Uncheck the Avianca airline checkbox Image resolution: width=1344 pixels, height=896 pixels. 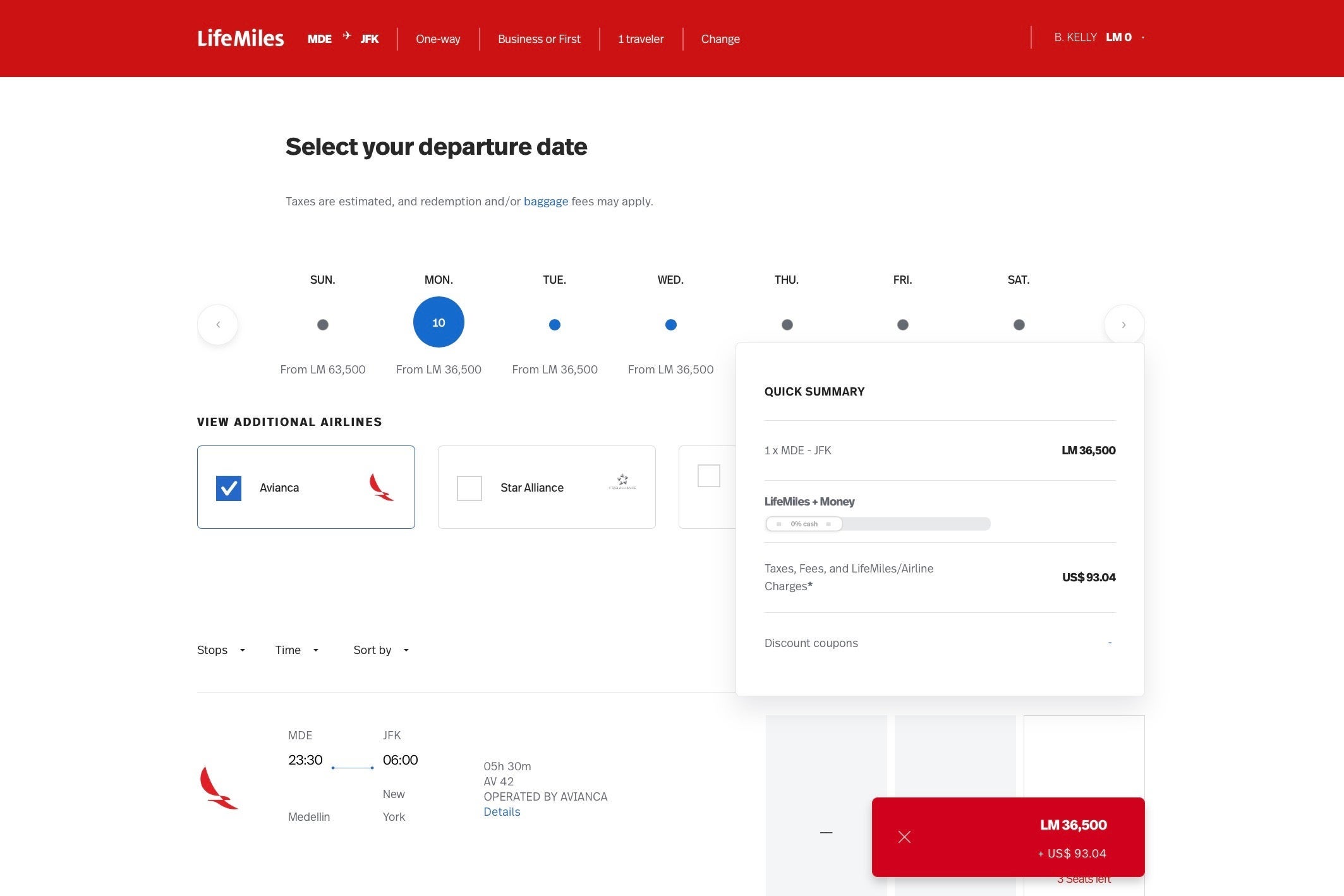pos(228,488)
